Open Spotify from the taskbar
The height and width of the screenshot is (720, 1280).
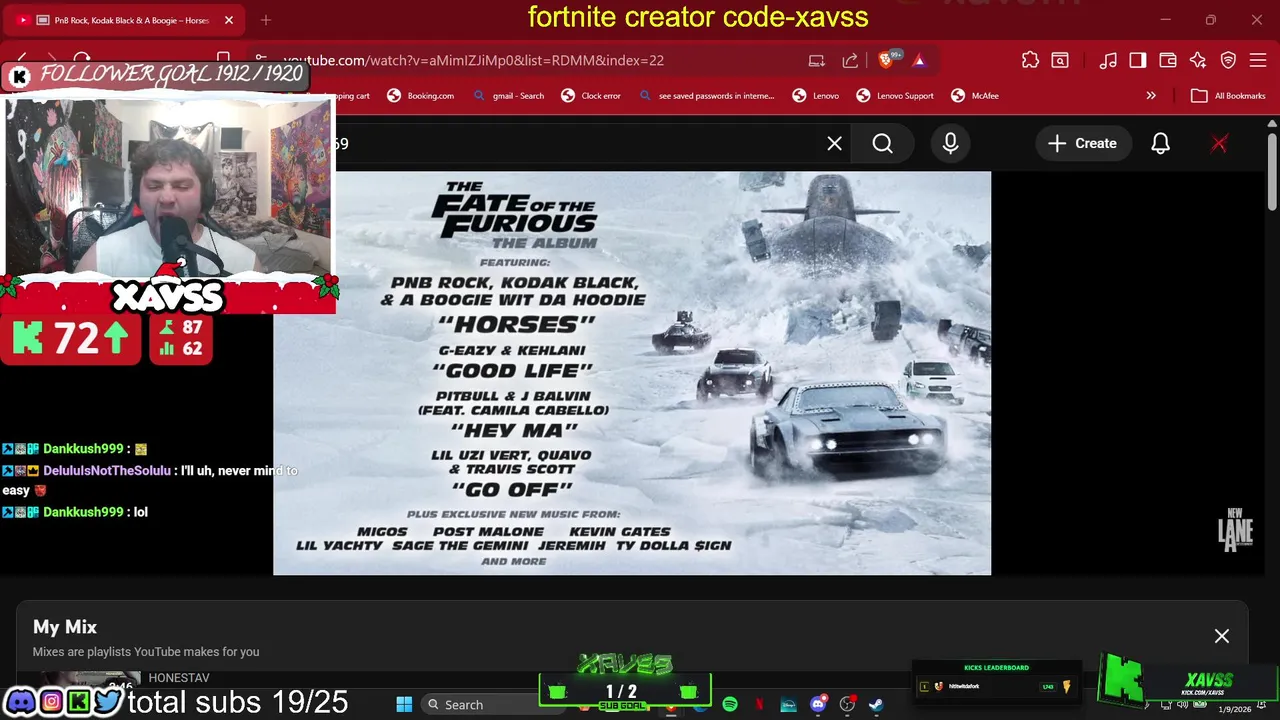(x=730, y=705)
